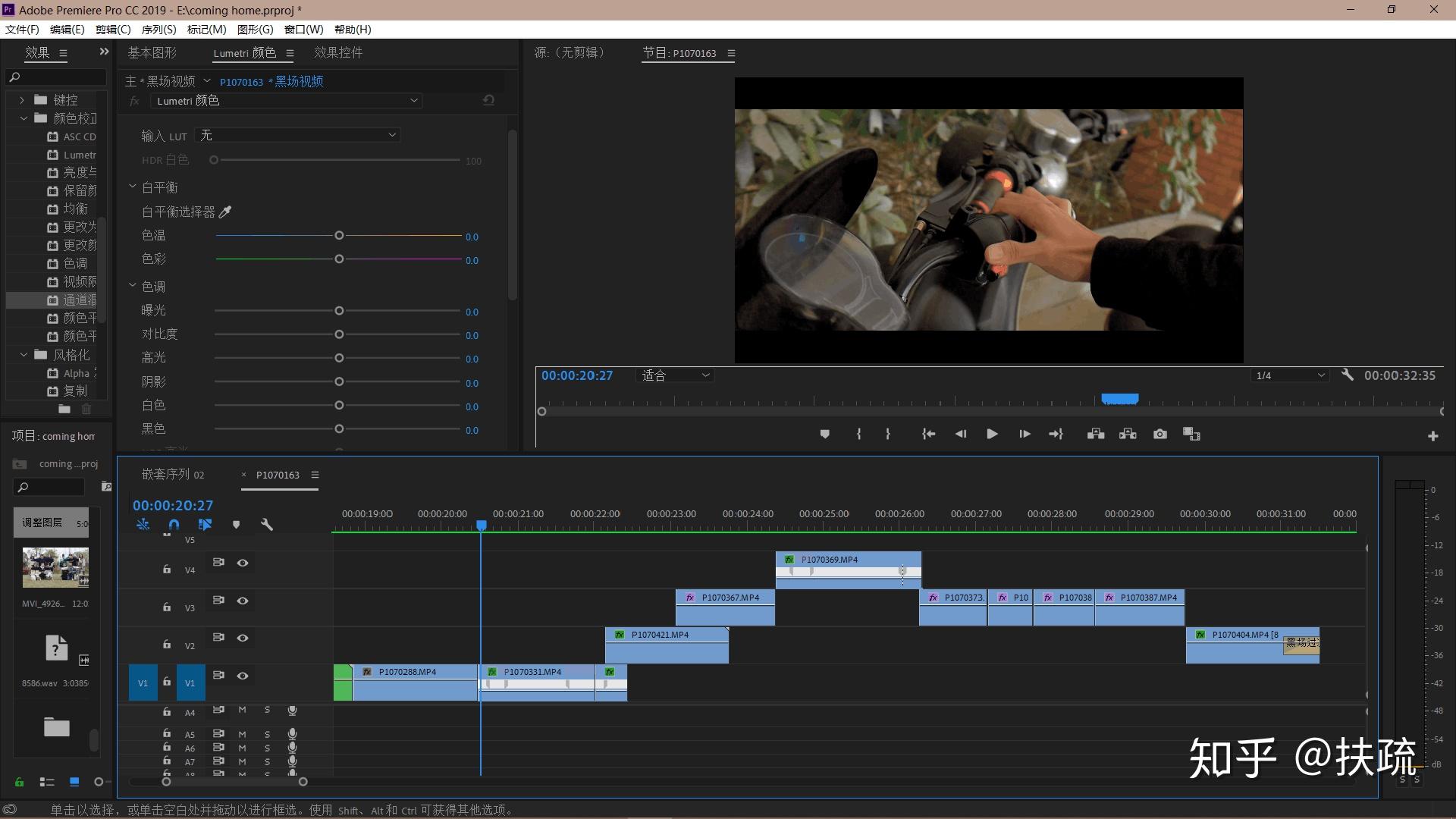This screenshot has height=819, width=1456.
Task: Reset the Lumetri color effect
Action: tap(488, 100)
